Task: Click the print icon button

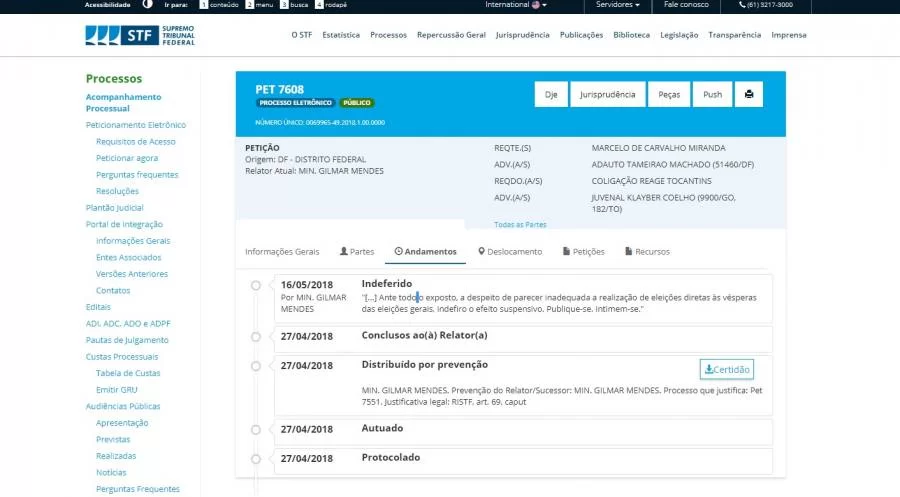Action: tap(748, 94)
